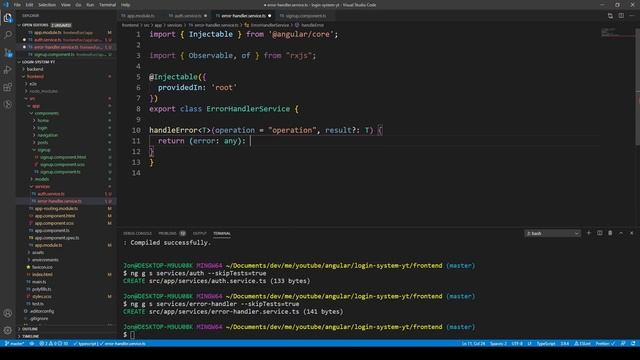Open the Extensions view
The width and height of the screenshot is (640, 360).
(8, 87)
